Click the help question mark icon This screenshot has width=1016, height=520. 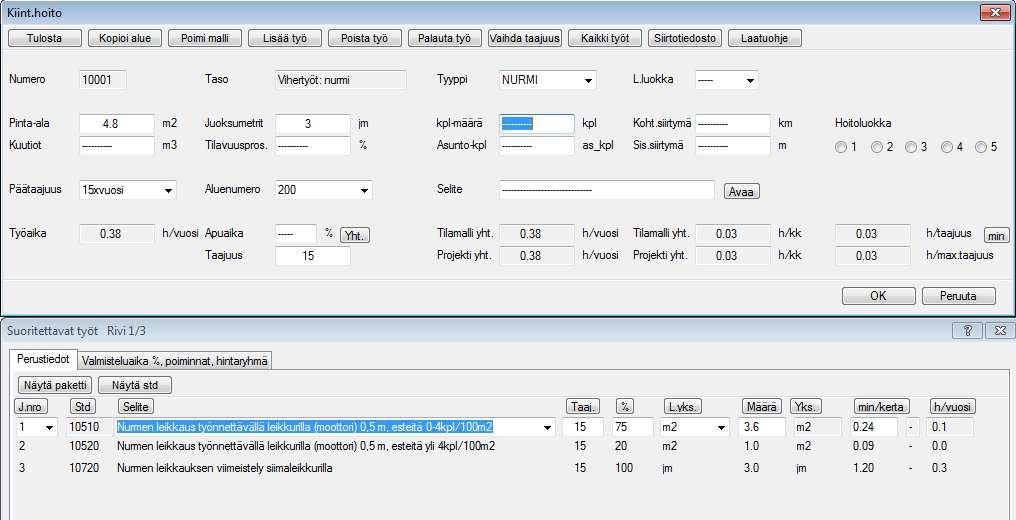click(x=967, y=331)
